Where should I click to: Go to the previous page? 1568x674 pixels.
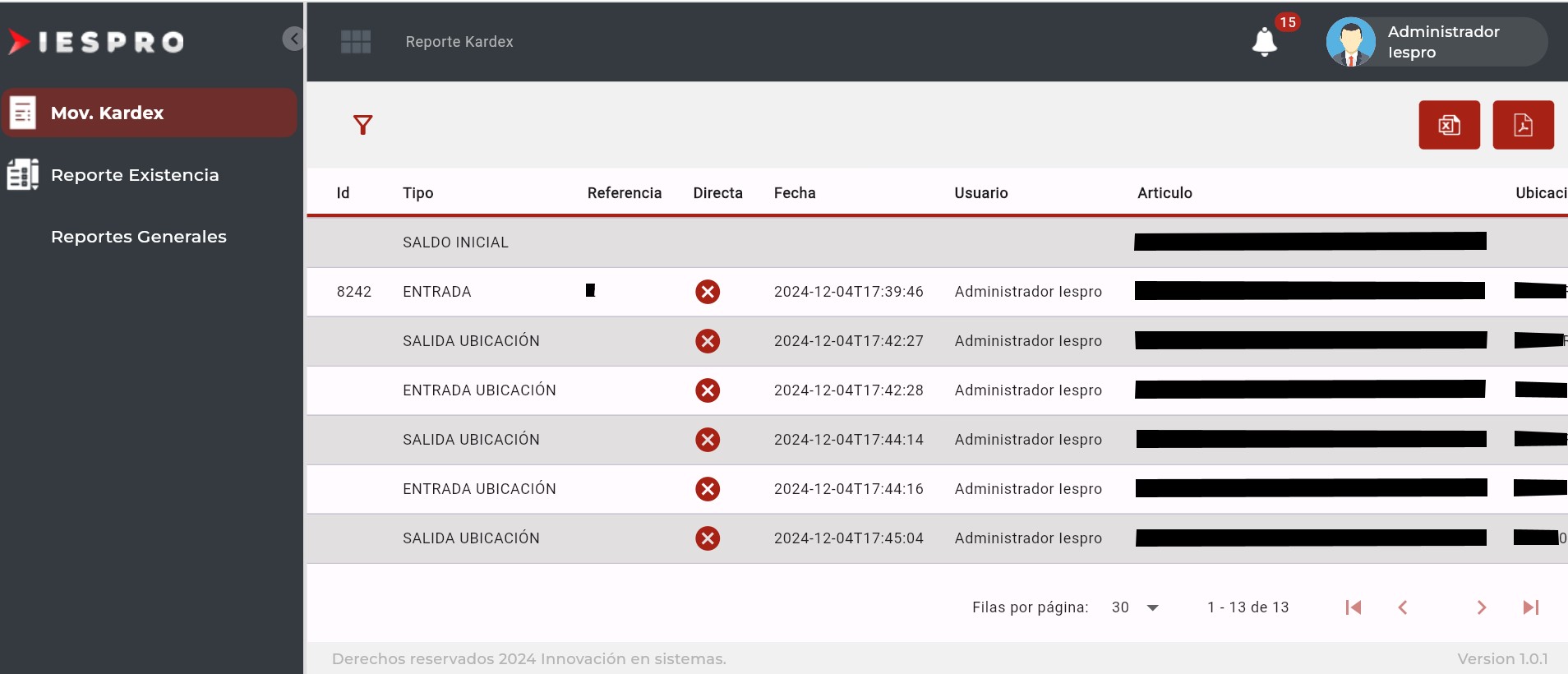pos(1403,607)
